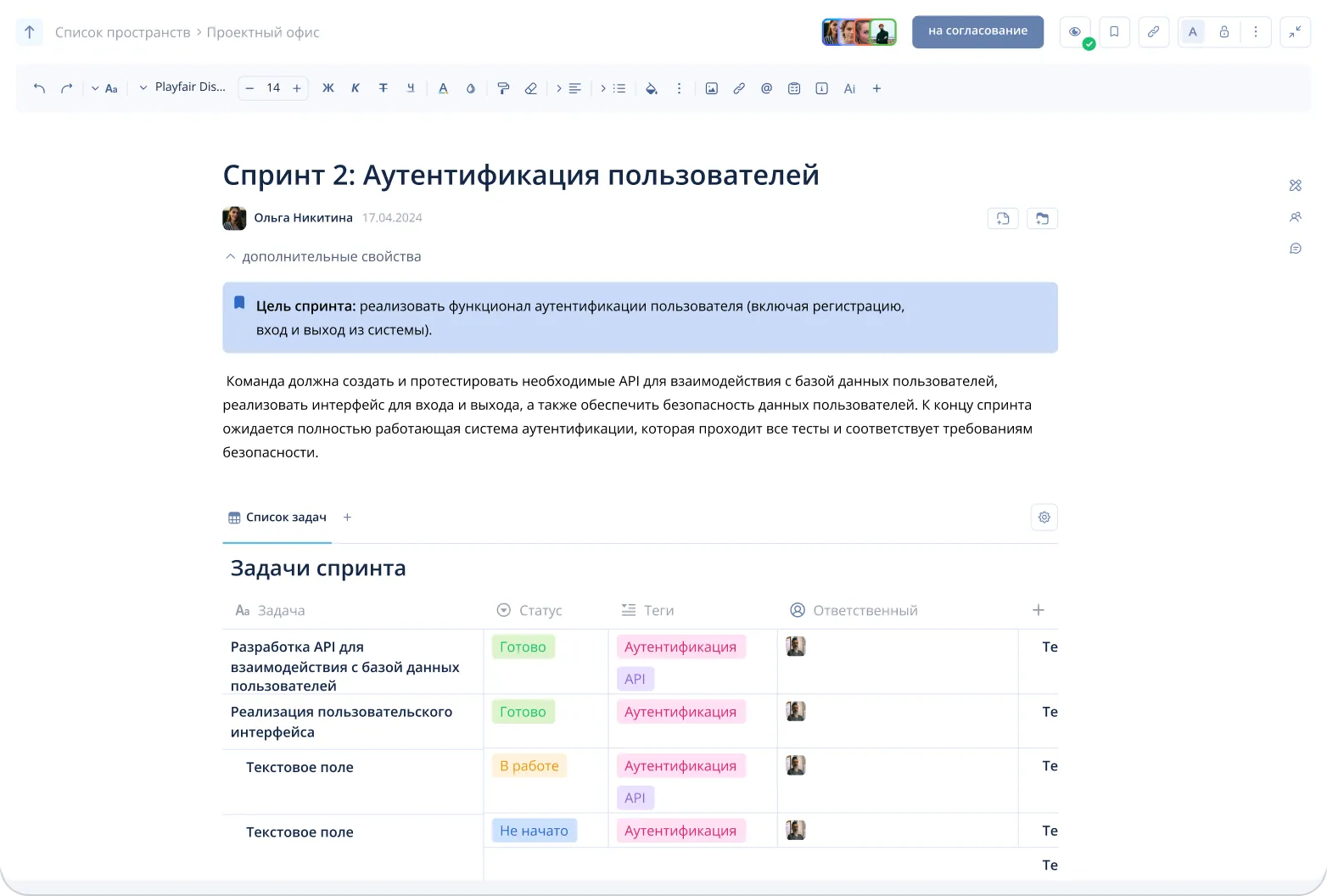Click the на согласование button
This screenshot has height=896, width=1327.
(977, 31)
